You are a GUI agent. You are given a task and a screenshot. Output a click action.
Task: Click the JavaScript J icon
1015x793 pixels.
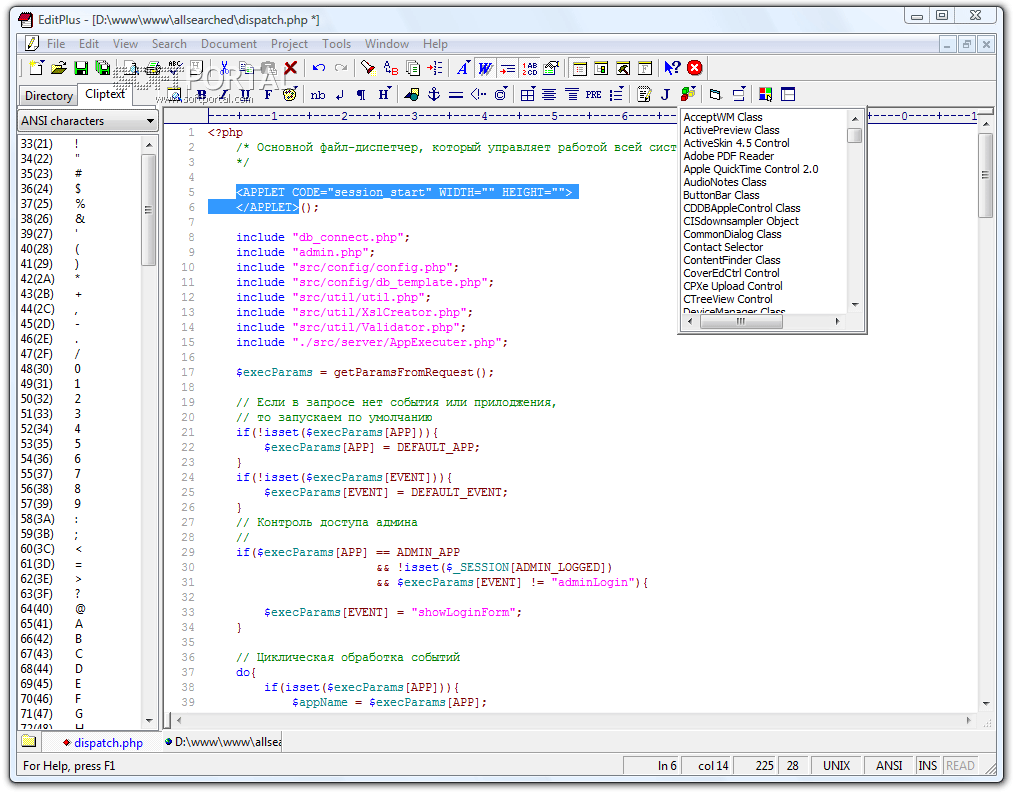click(665, 95)
